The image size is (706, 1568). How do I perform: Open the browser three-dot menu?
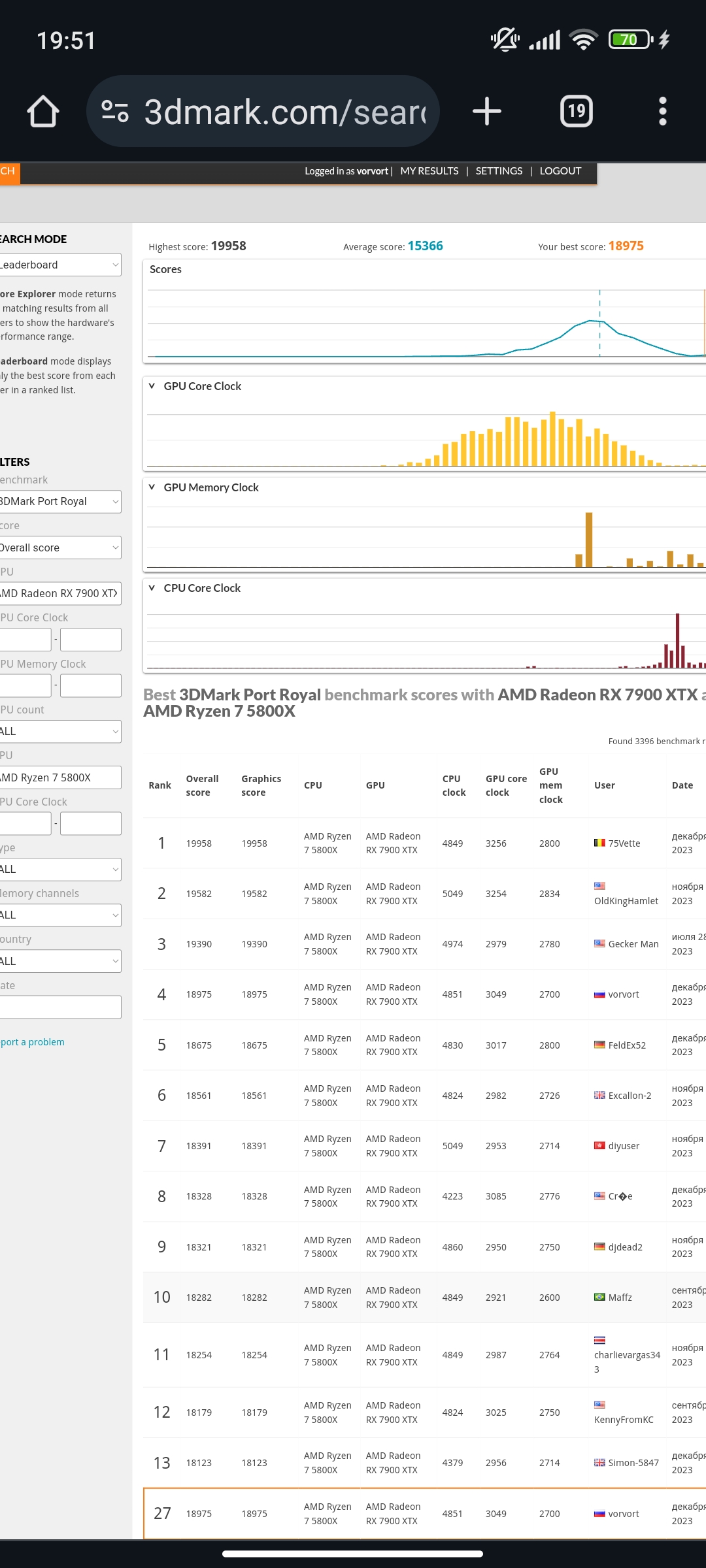663,111
